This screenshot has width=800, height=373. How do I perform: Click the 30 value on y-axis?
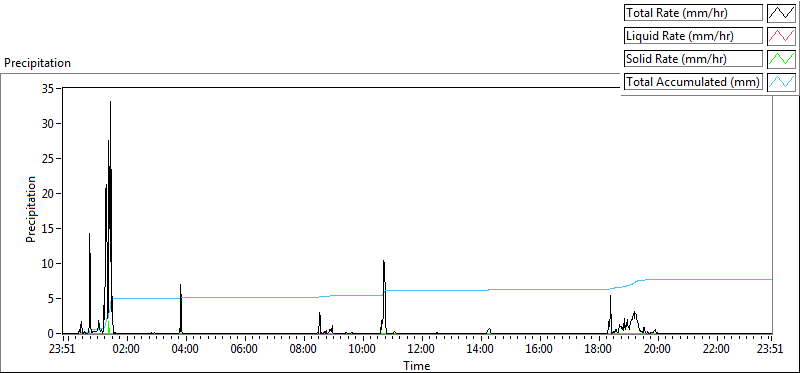coord(48,123)
